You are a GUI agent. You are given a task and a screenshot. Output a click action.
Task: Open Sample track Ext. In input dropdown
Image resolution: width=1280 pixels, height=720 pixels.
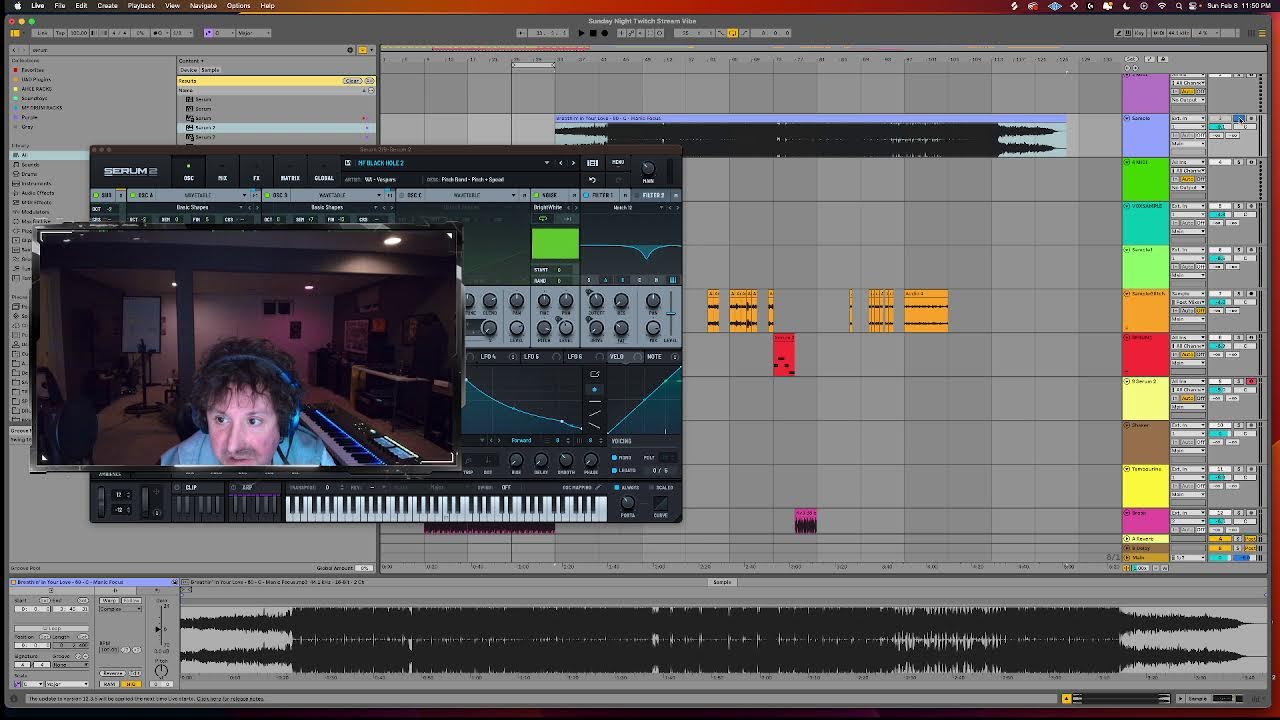1187,119
